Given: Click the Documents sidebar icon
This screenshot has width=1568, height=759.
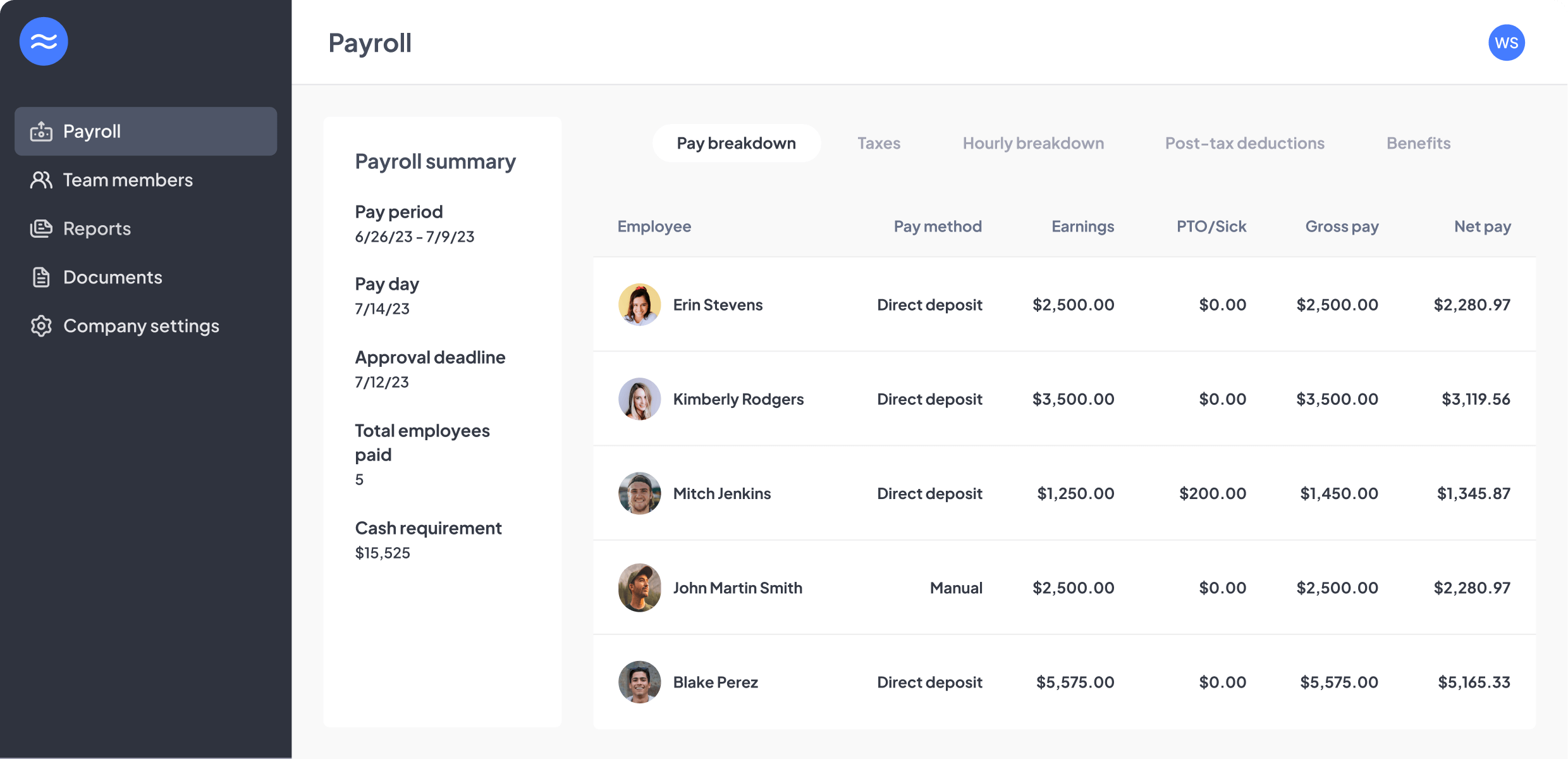Looking at the screenshot, I should (x=41, y=277).
